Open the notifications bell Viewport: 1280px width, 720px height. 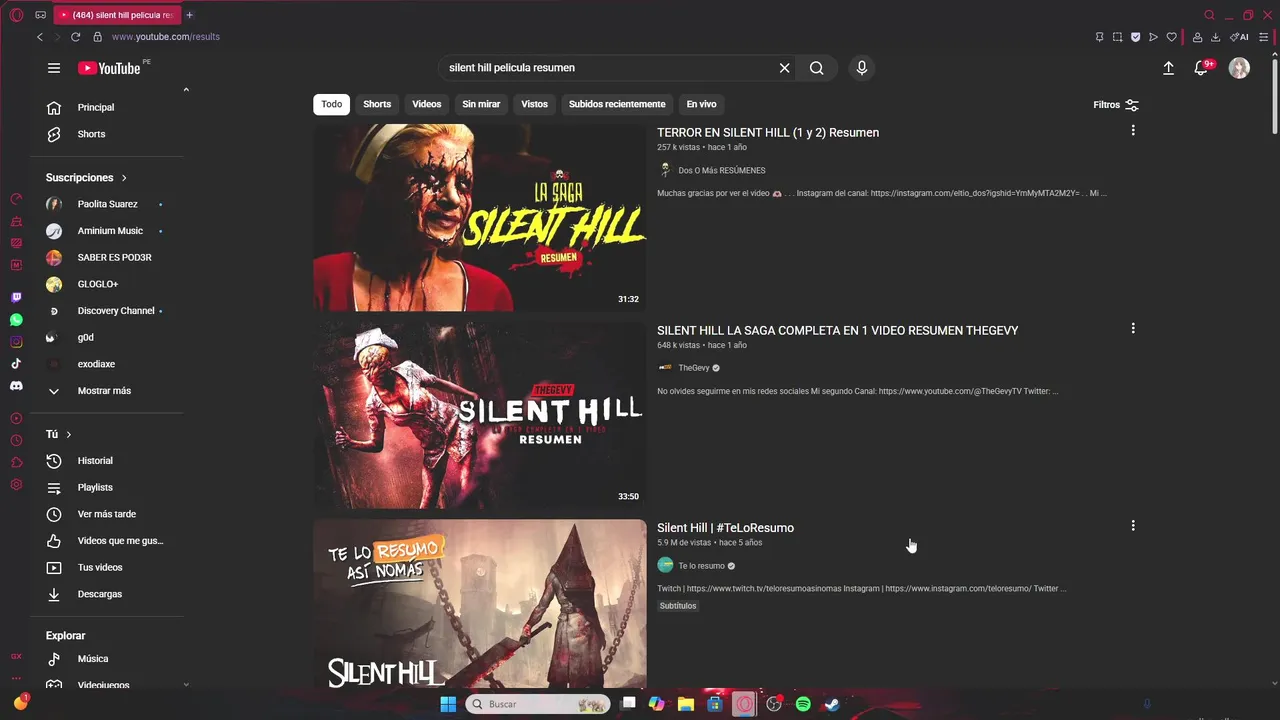(x=1201, y=68)
